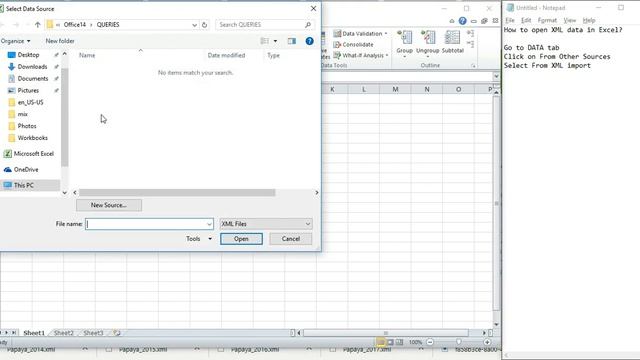The height and width of the screenshot is (360, 640).
Task: Create a New folder
Action: [x=60, y=41]
